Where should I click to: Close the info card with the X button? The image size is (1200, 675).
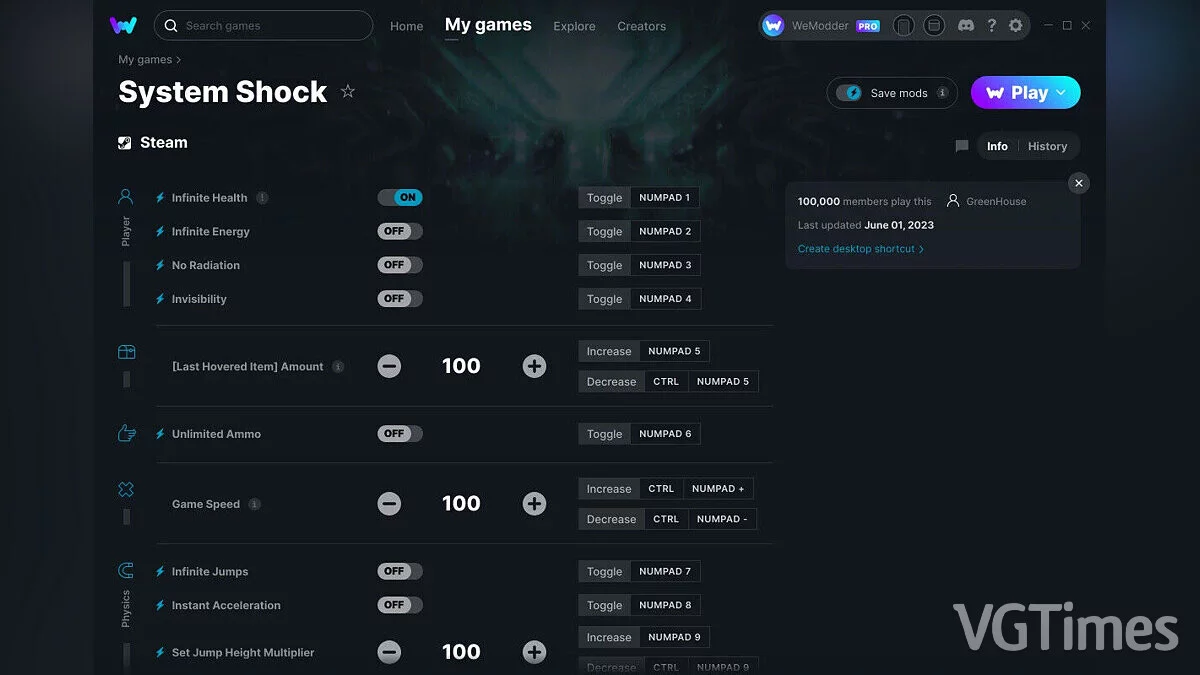(x=1078, y=183)
